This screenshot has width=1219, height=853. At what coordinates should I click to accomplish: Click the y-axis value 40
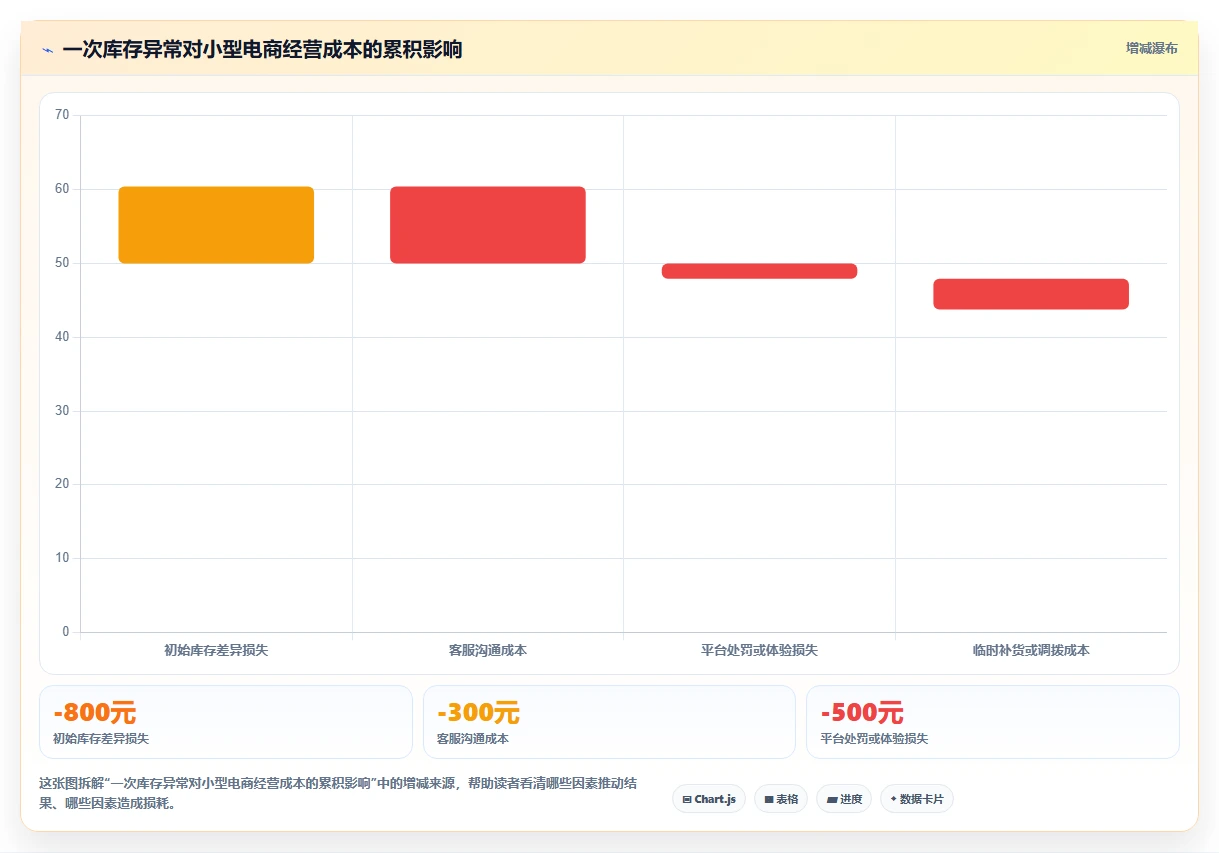[62, 337]
